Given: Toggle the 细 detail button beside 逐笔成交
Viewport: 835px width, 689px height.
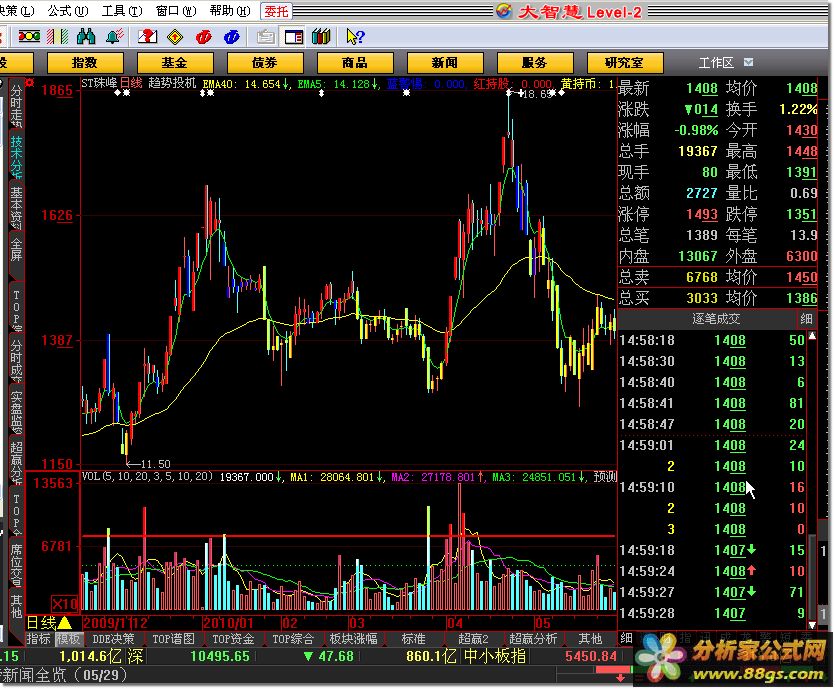Looking at the screenshot, I should (806, 319).
